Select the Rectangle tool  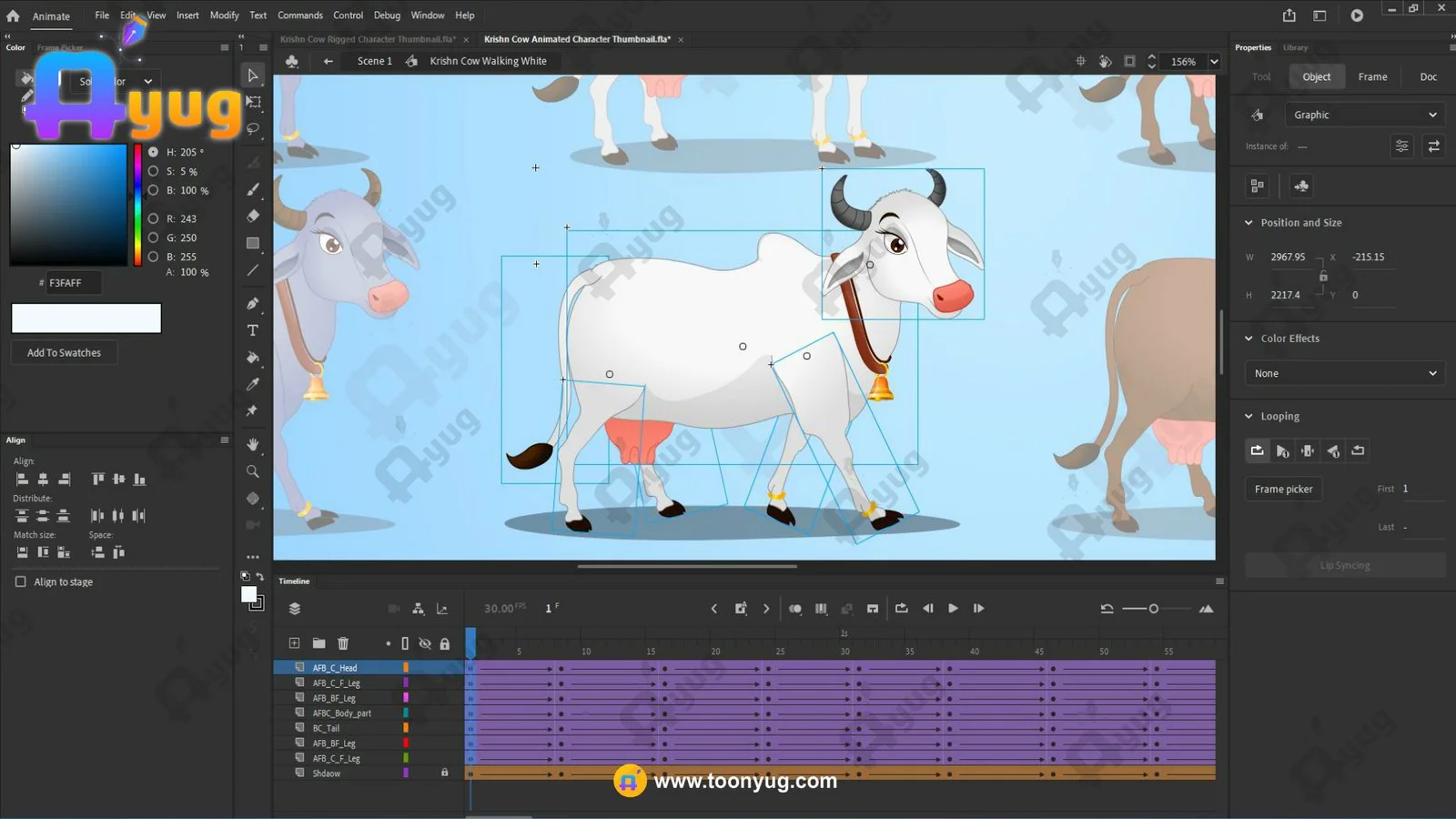pos(253,243)
